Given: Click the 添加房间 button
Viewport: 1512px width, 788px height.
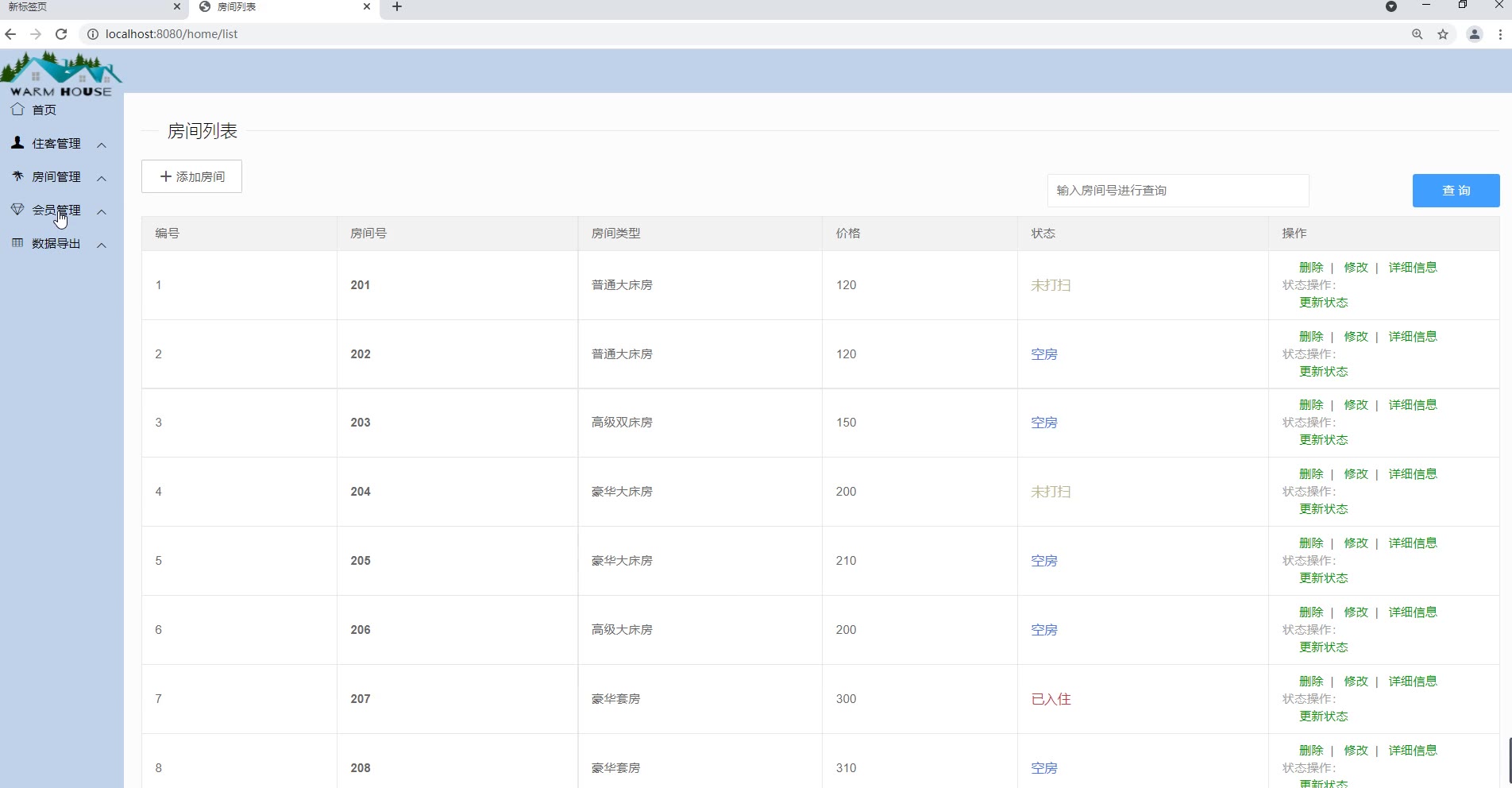Looking at the screenshot, I should pos(191,176).
